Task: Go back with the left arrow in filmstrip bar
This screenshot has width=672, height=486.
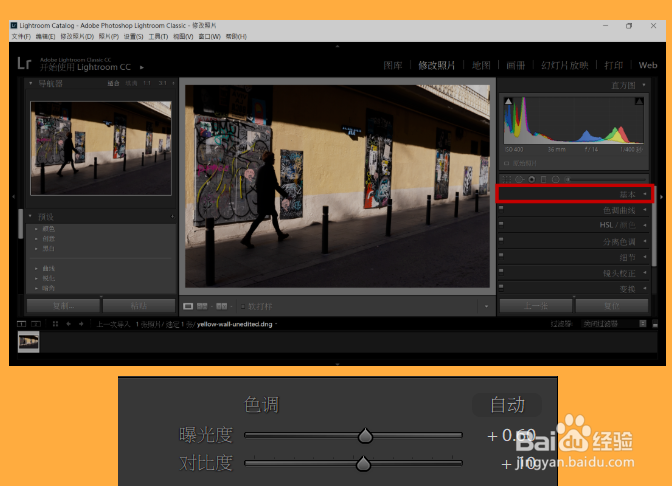Action: (x=69, y=324)
